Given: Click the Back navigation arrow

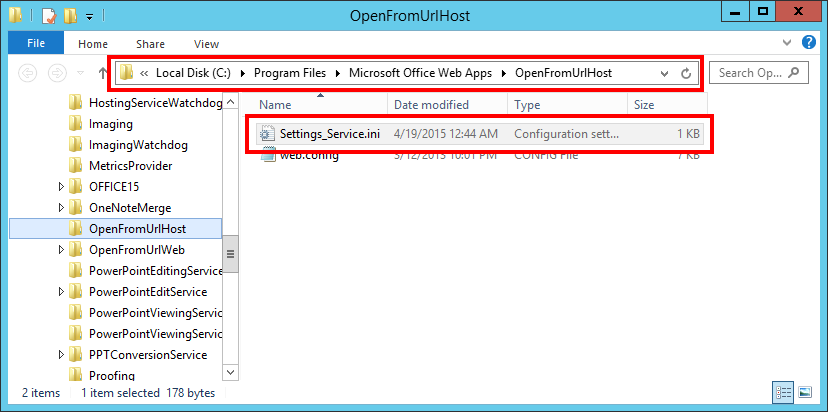Looking at the screenshot, I should point(27,73).
